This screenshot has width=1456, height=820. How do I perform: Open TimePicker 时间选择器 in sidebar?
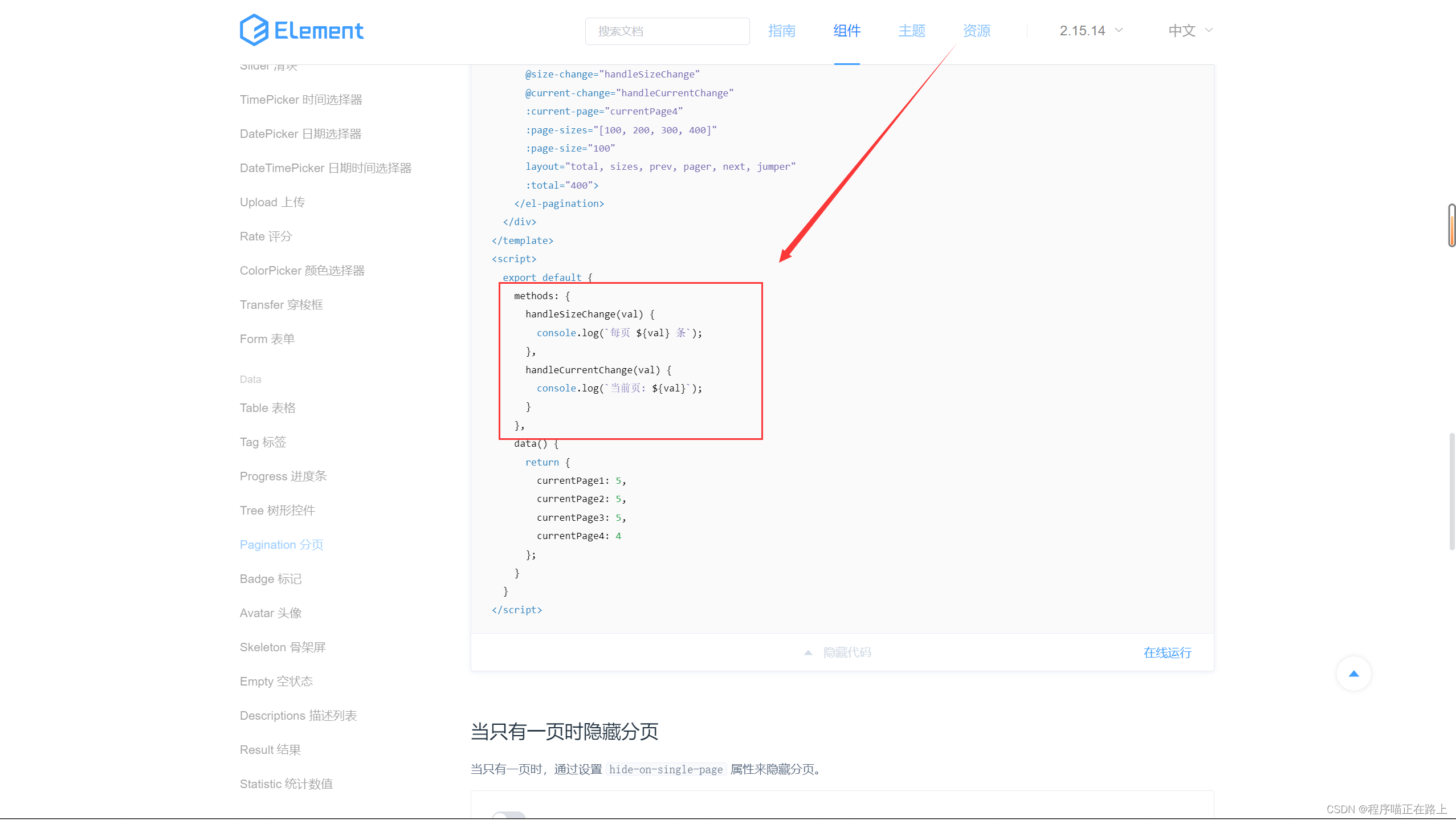[x=301, y=100]
